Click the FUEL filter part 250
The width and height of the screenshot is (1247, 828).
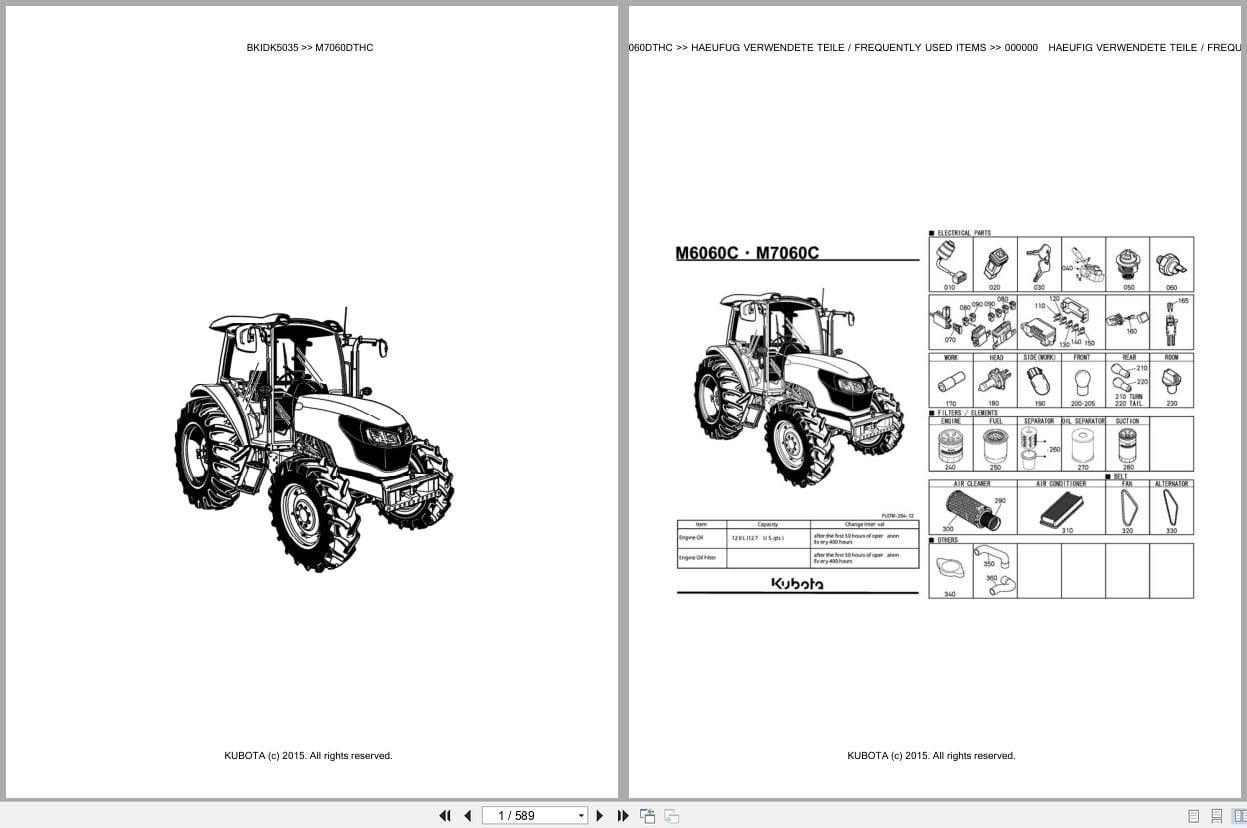point(995,444)
